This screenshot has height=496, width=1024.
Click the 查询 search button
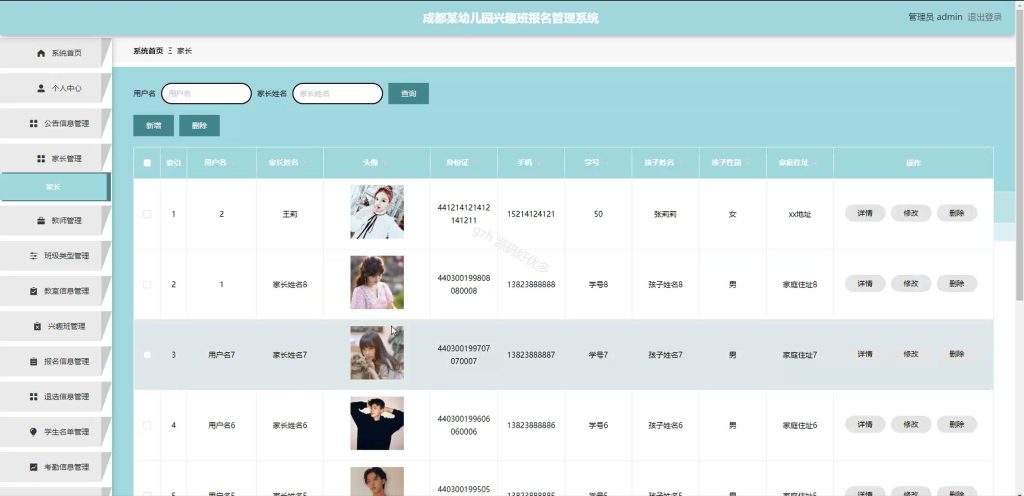(409, 93)
